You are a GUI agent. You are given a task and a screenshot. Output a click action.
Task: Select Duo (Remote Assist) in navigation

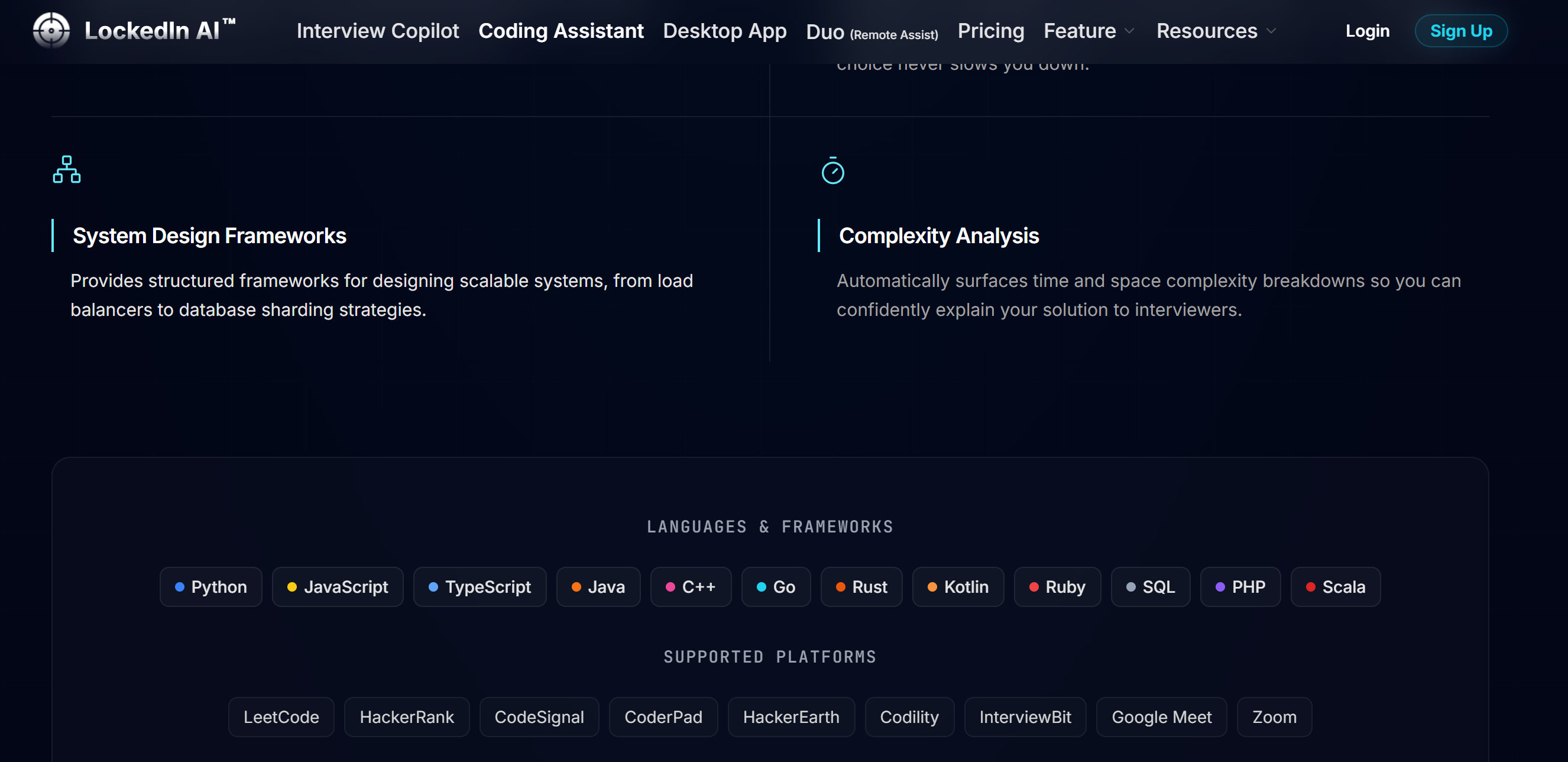pyautogui.click(x=872, y=32)
